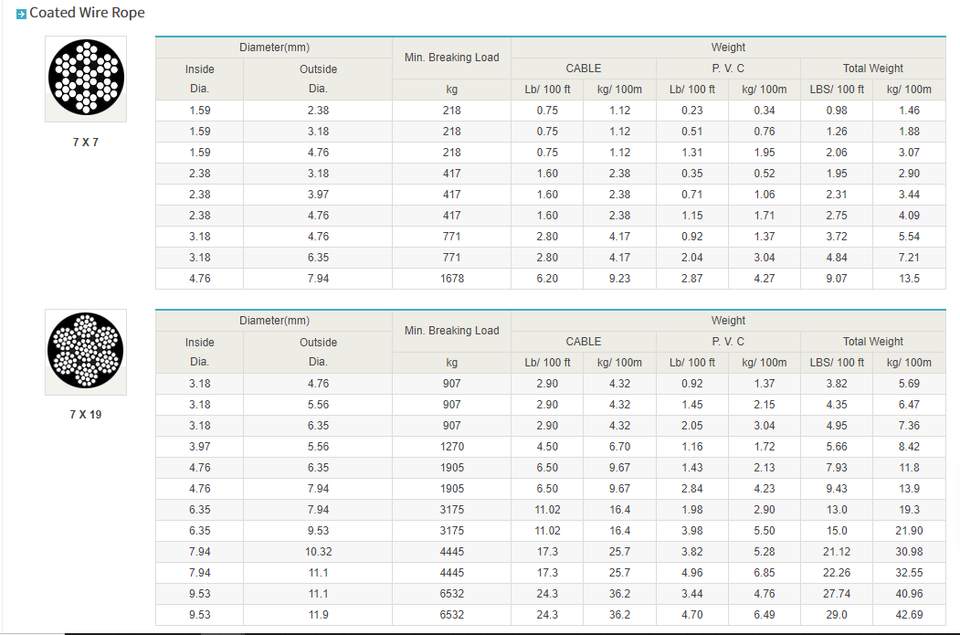Click the arrow icon beside Coated Wire Rope
Viewport: 960px width, 635px height.
21,13
